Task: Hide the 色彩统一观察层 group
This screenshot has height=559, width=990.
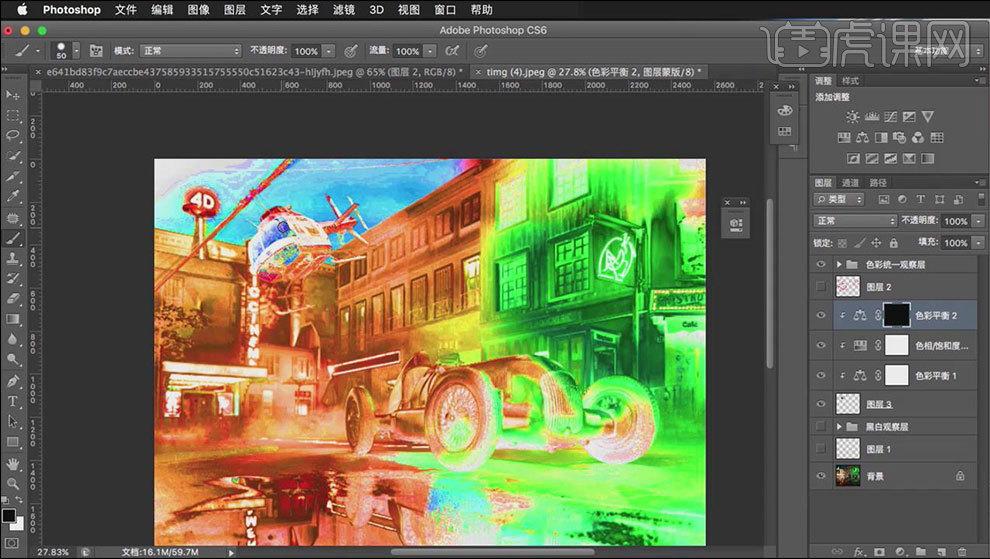Action: click(x=821, y=265)
